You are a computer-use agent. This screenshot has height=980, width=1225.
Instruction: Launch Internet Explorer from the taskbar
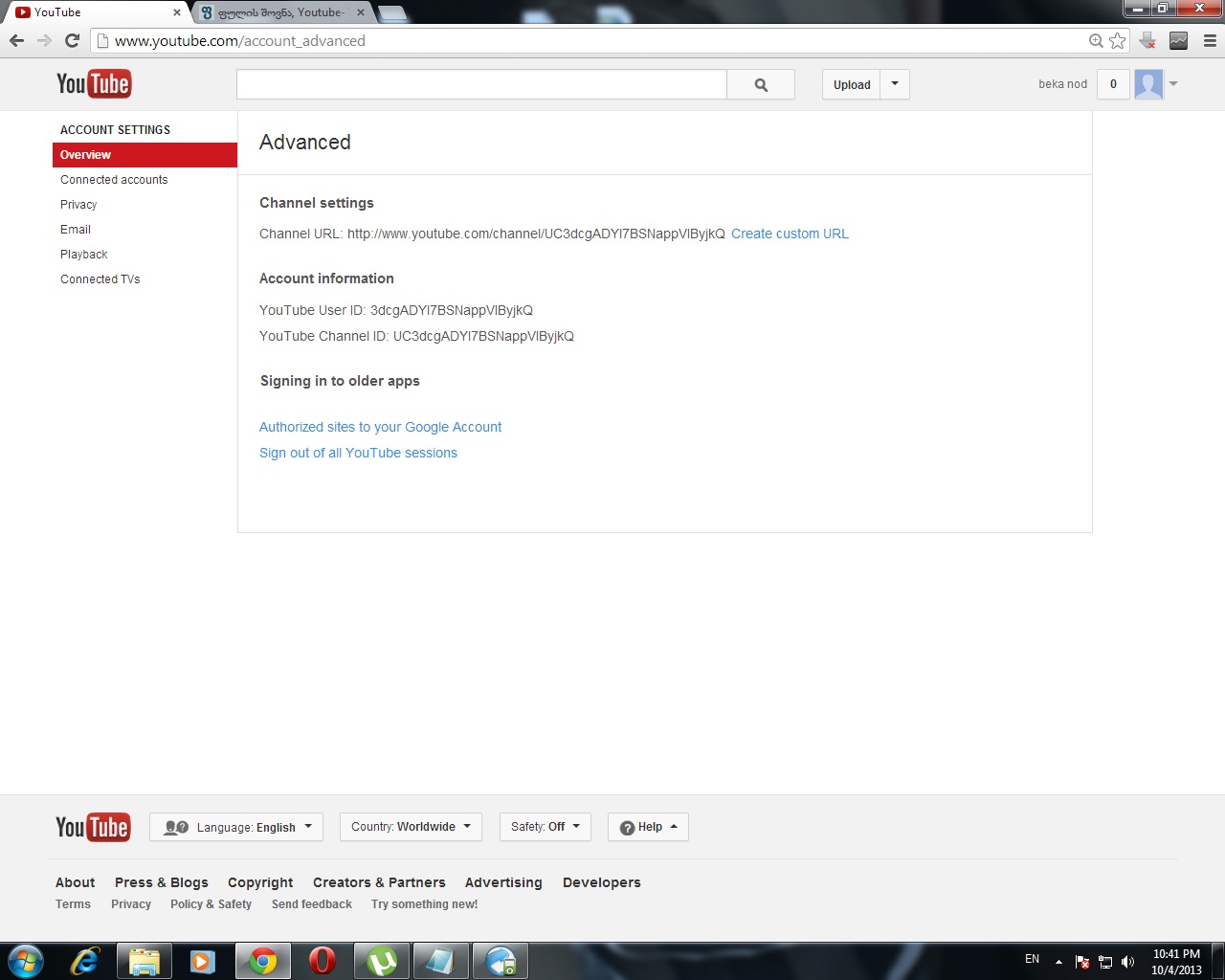tap(84, 961)
